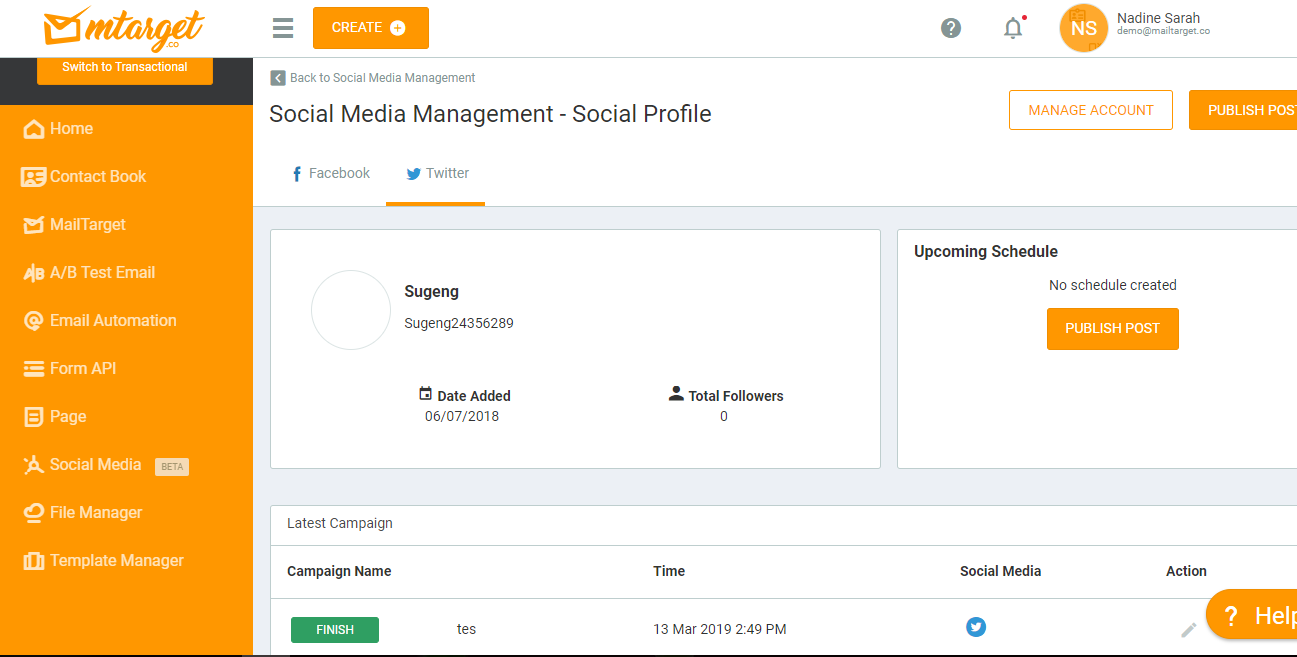
Task: Open File Manager in sidebar
Action: 95,513
